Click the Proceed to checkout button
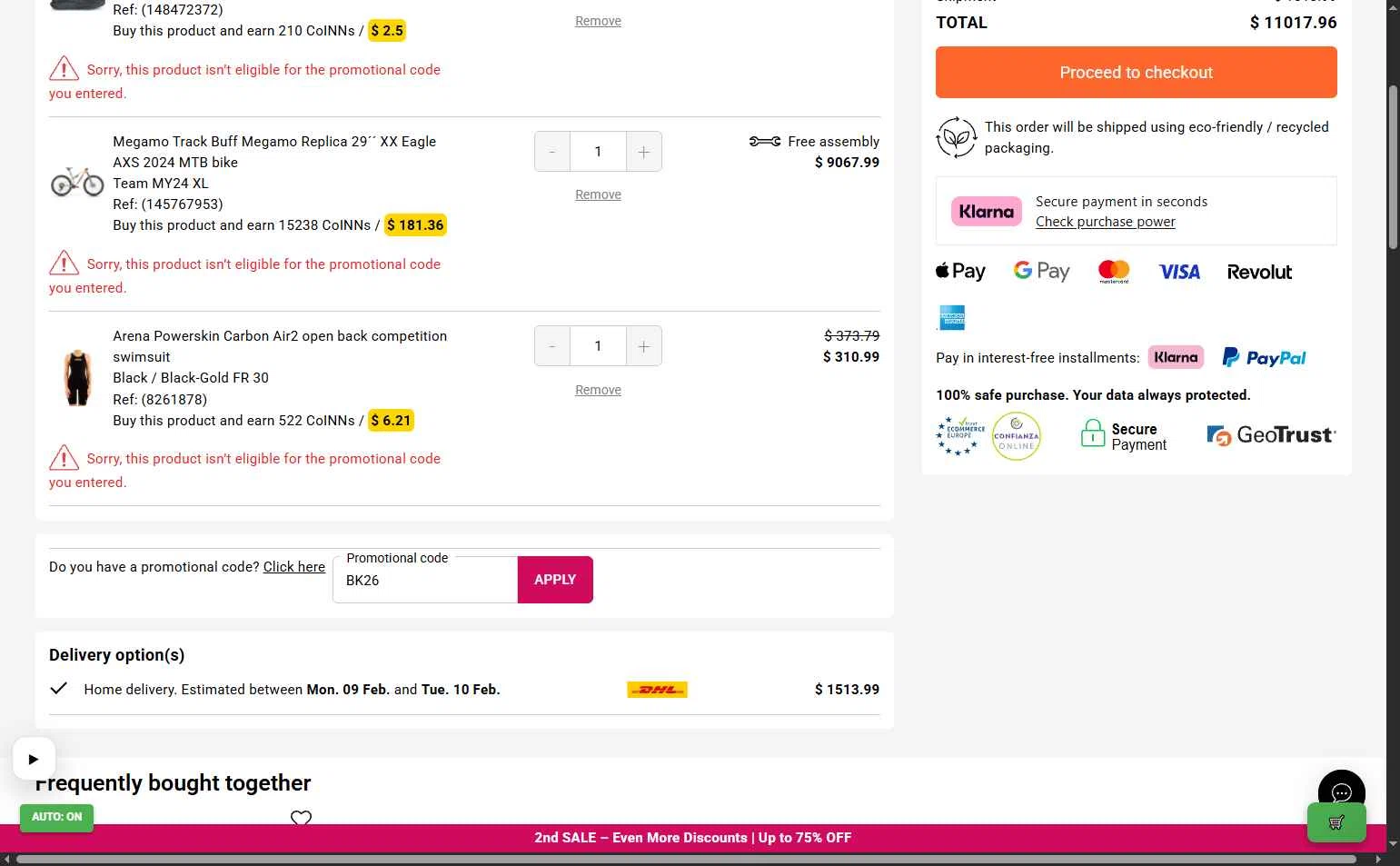 pyautogui.click(x=1136, y=73)
